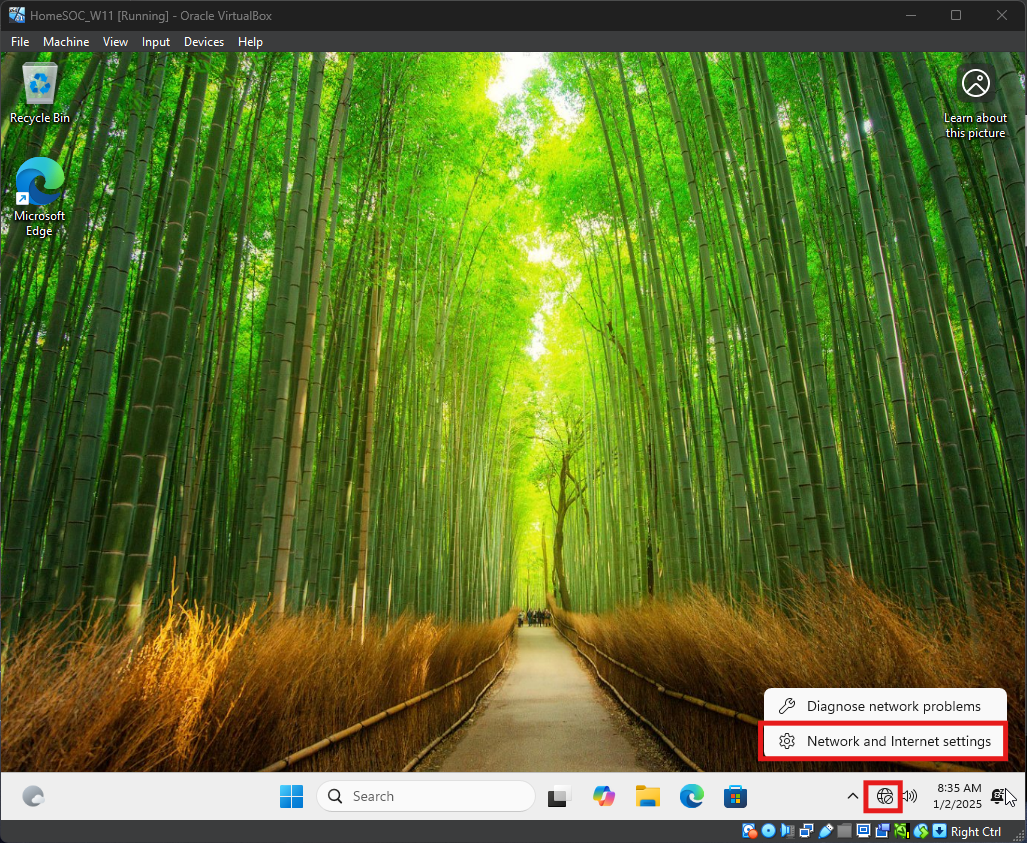Select the Recycle Bin desktop icon
The height and width of the screenshot is (843, 1027).
[40, 92]
